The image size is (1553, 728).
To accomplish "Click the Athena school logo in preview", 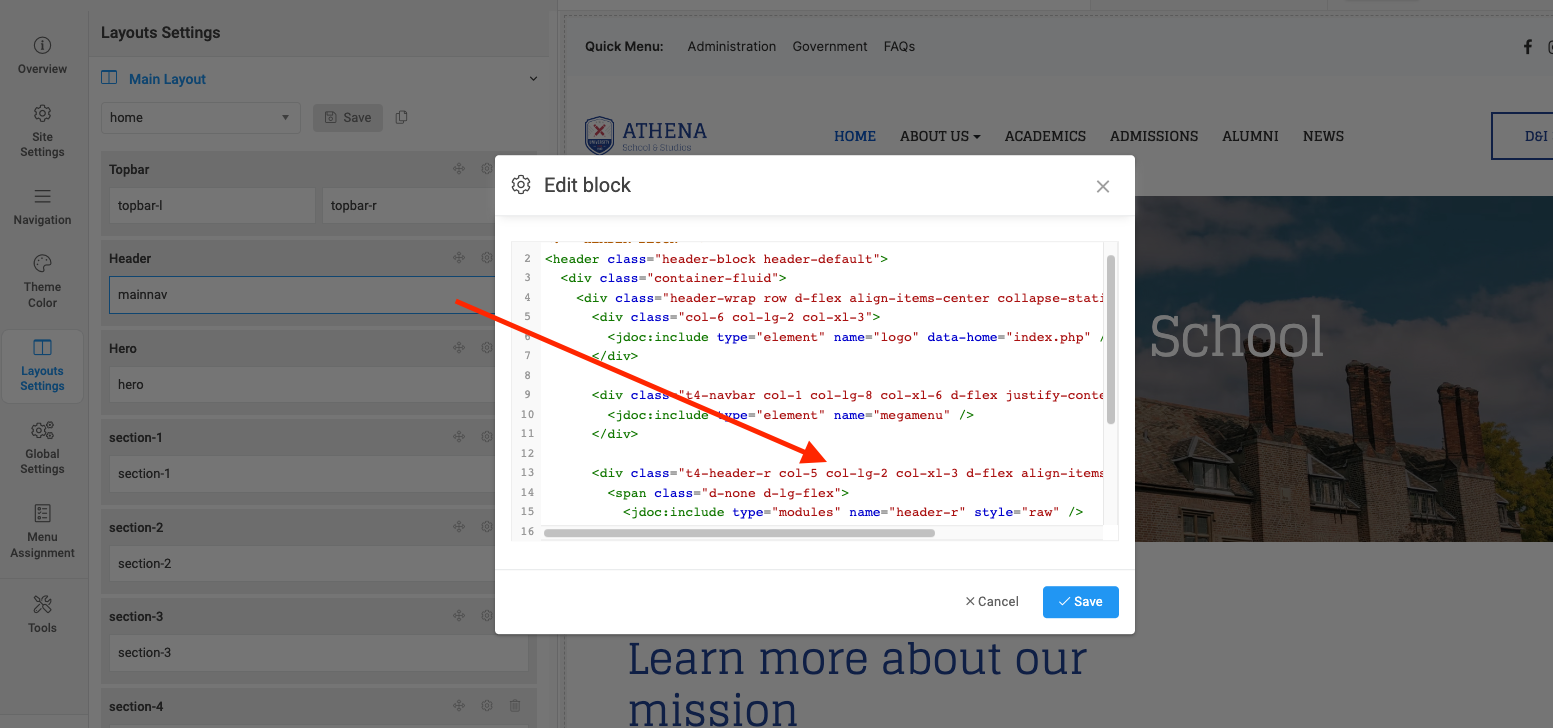I will pyautogui.click(x=646, y=136).
